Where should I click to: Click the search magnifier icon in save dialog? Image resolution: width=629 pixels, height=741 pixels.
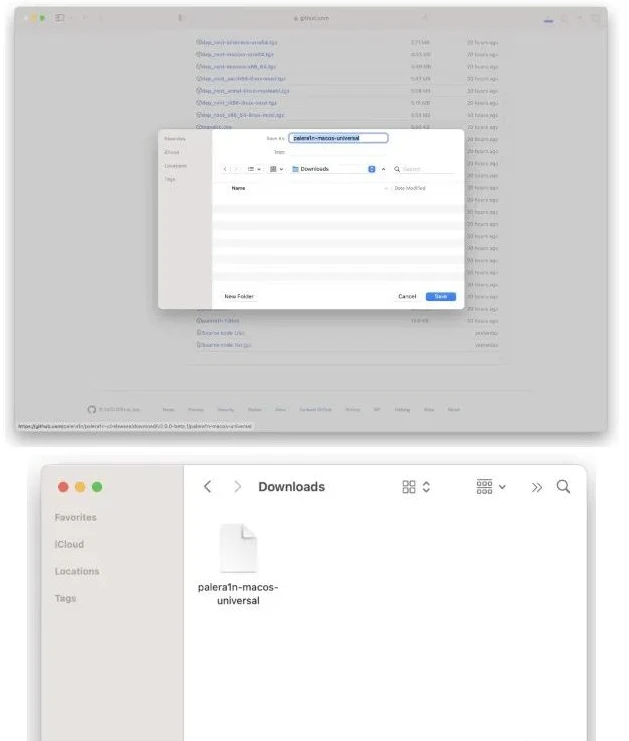coord(397,169)
